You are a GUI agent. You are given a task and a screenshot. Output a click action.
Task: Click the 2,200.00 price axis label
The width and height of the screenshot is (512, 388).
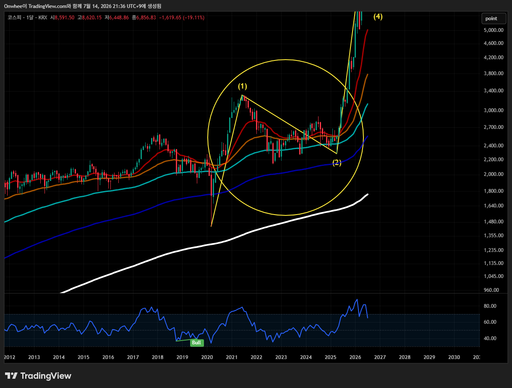494,159
